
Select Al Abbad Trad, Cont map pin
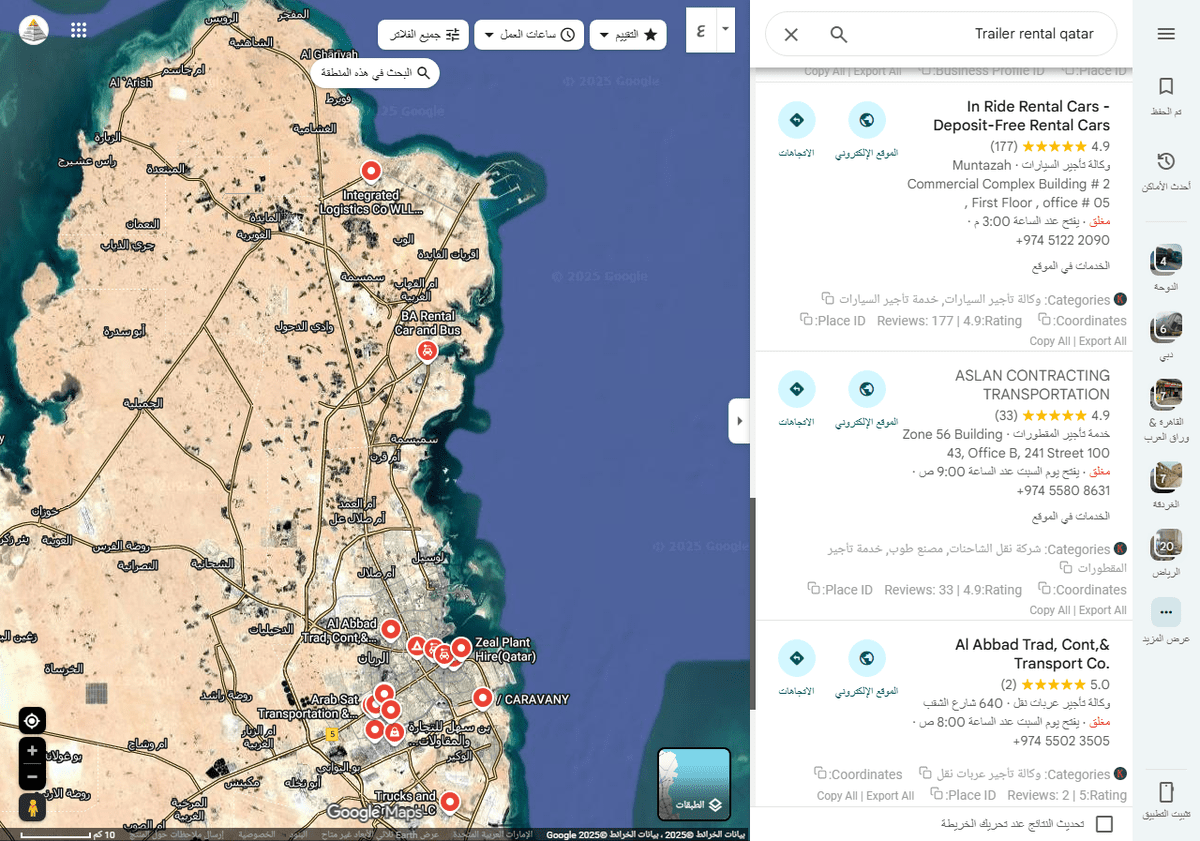click(391, 629)
